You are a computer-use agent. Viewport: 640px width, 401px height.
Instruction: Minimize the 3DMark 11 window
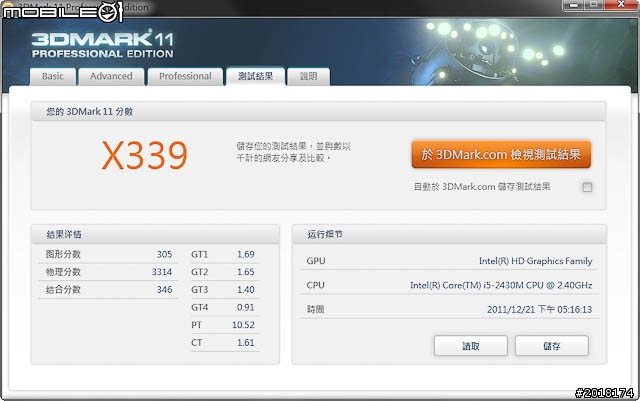click(574, 5)
